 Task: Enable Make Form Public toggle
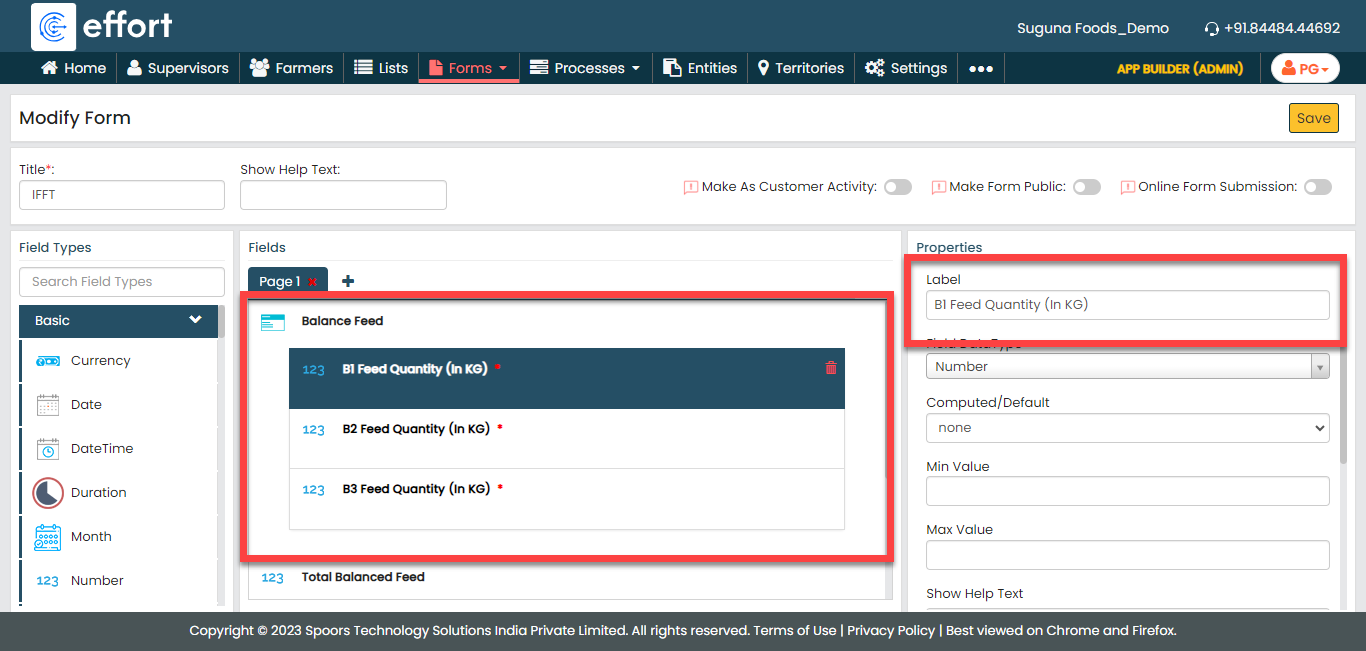(x=1086, y=187)
